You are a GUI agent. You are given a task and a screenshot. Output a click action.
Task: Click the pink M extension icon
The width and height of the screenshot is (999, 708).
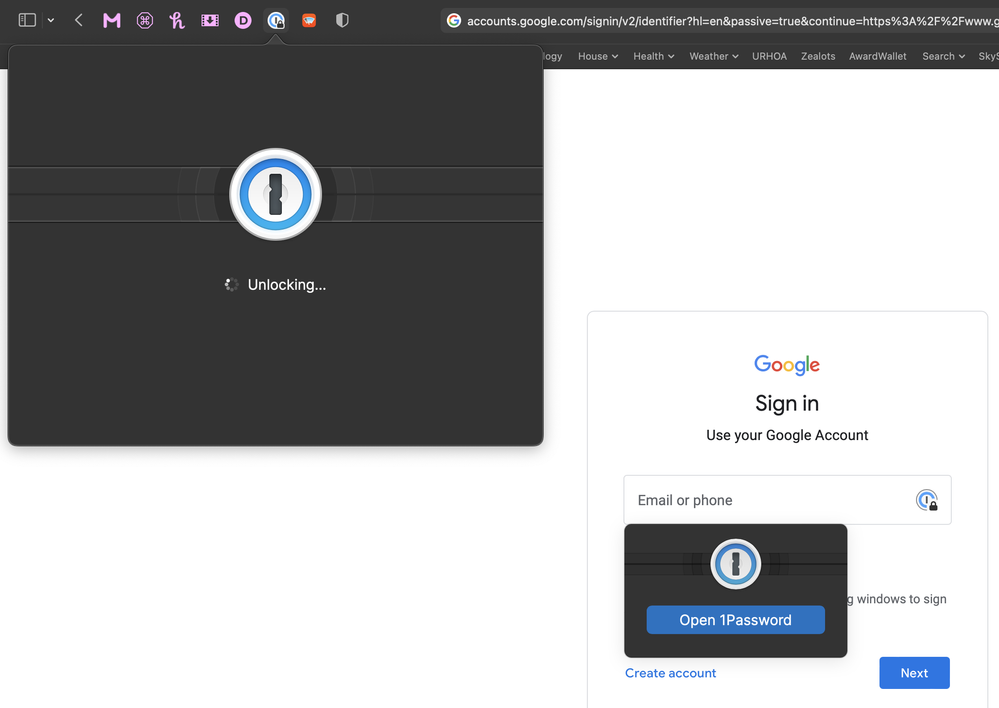click(112, 20)
